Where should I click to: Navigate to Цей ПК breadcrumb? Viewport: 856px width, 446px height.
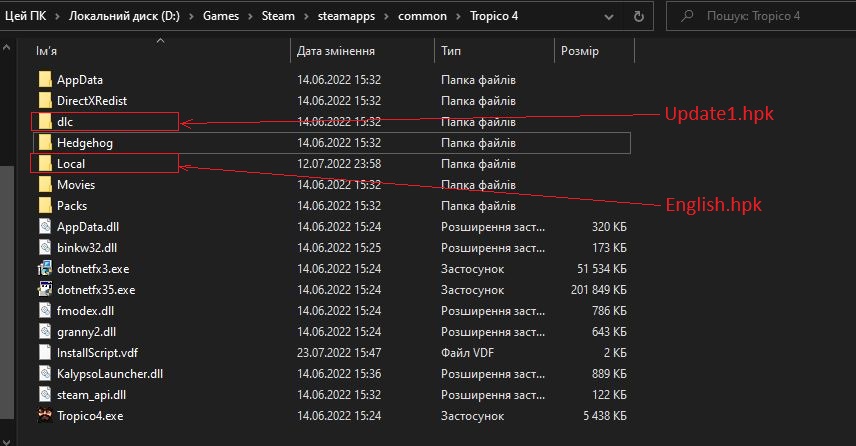26,16
